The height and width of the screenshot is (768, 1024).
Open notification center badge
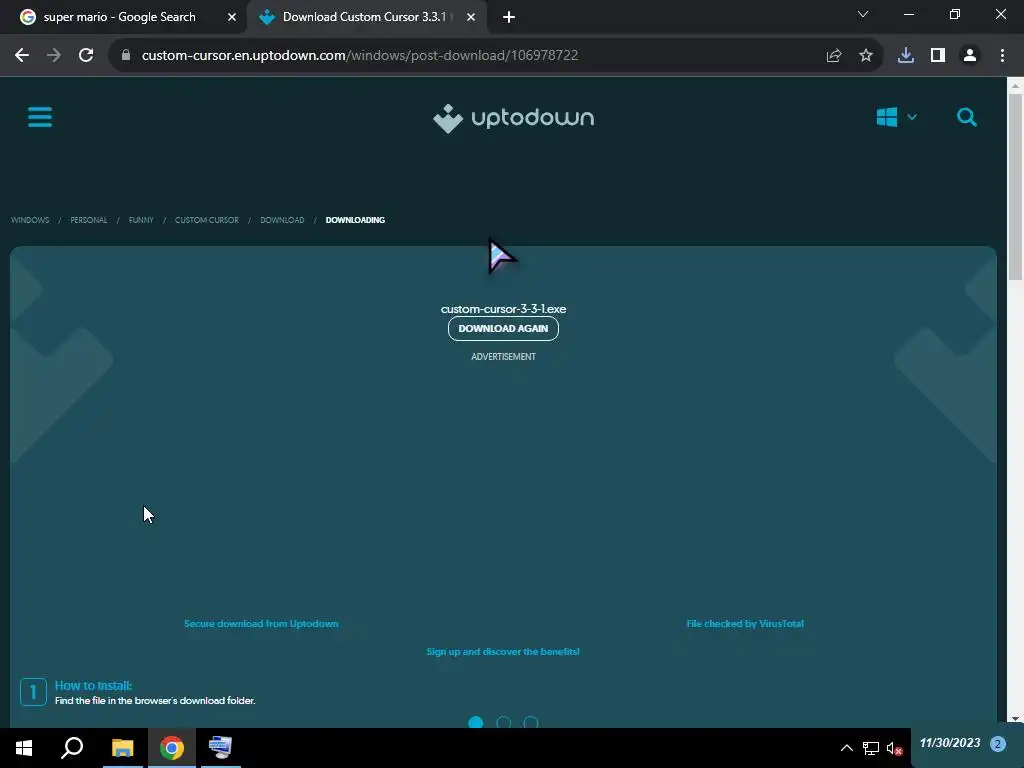coord(998,744)
